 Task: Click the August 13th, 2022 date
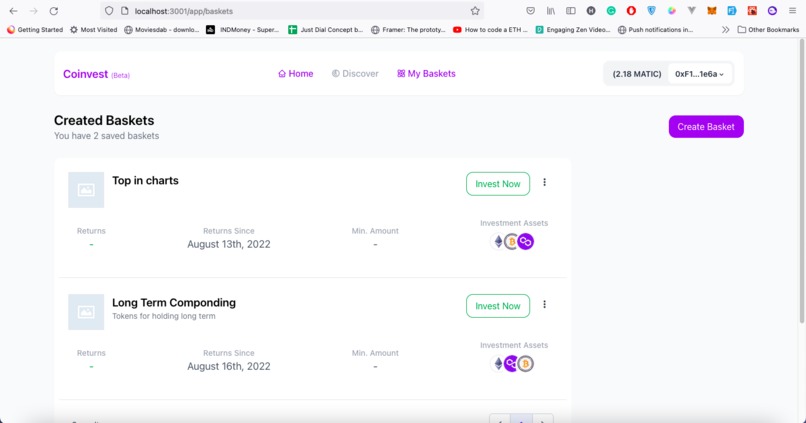(229, 244)
